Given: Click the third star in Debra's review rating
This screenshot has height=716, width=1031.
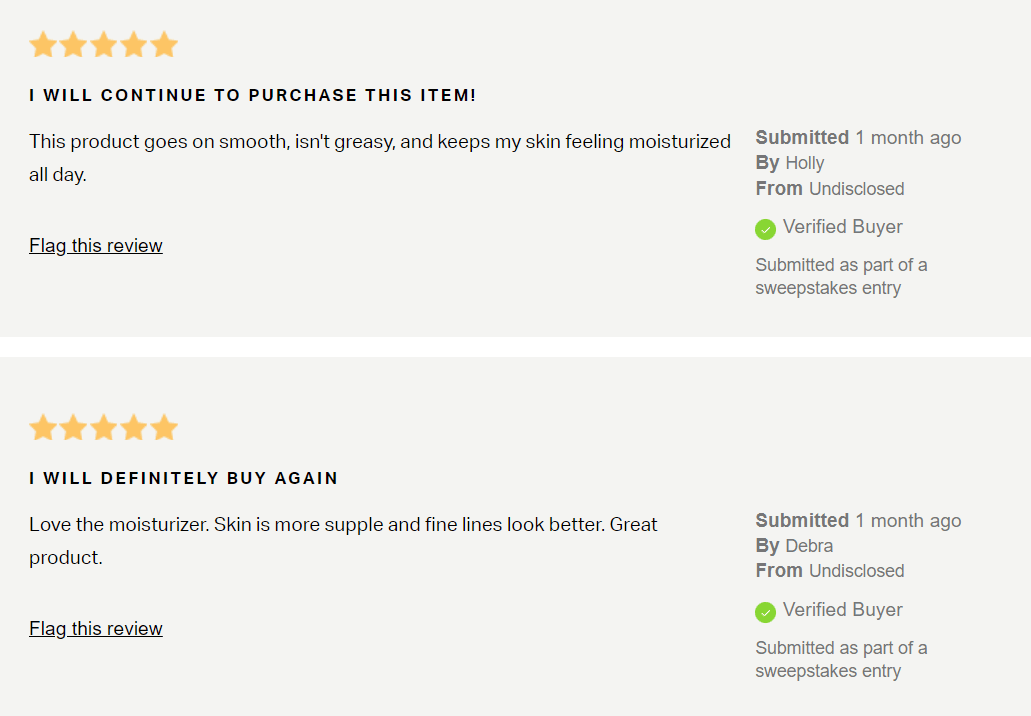Looking at the screenshot, I should [103, 428].
